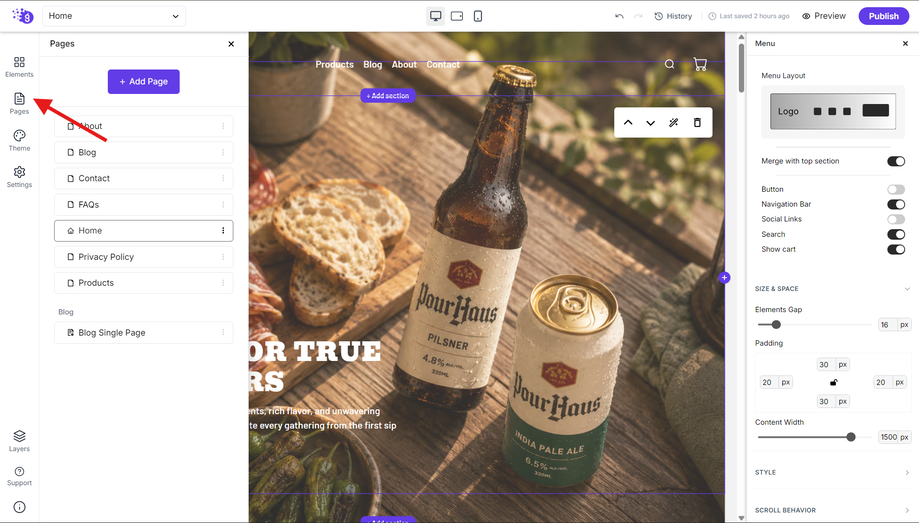Select the Contact page

pos(144,178)
